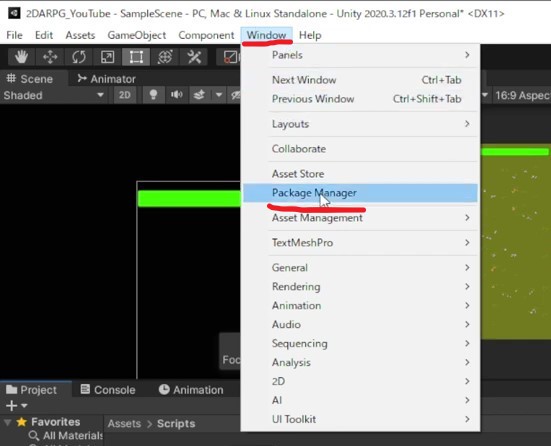Expand the General submenu
The image size is (551, 446).
(x=360, y=268)
